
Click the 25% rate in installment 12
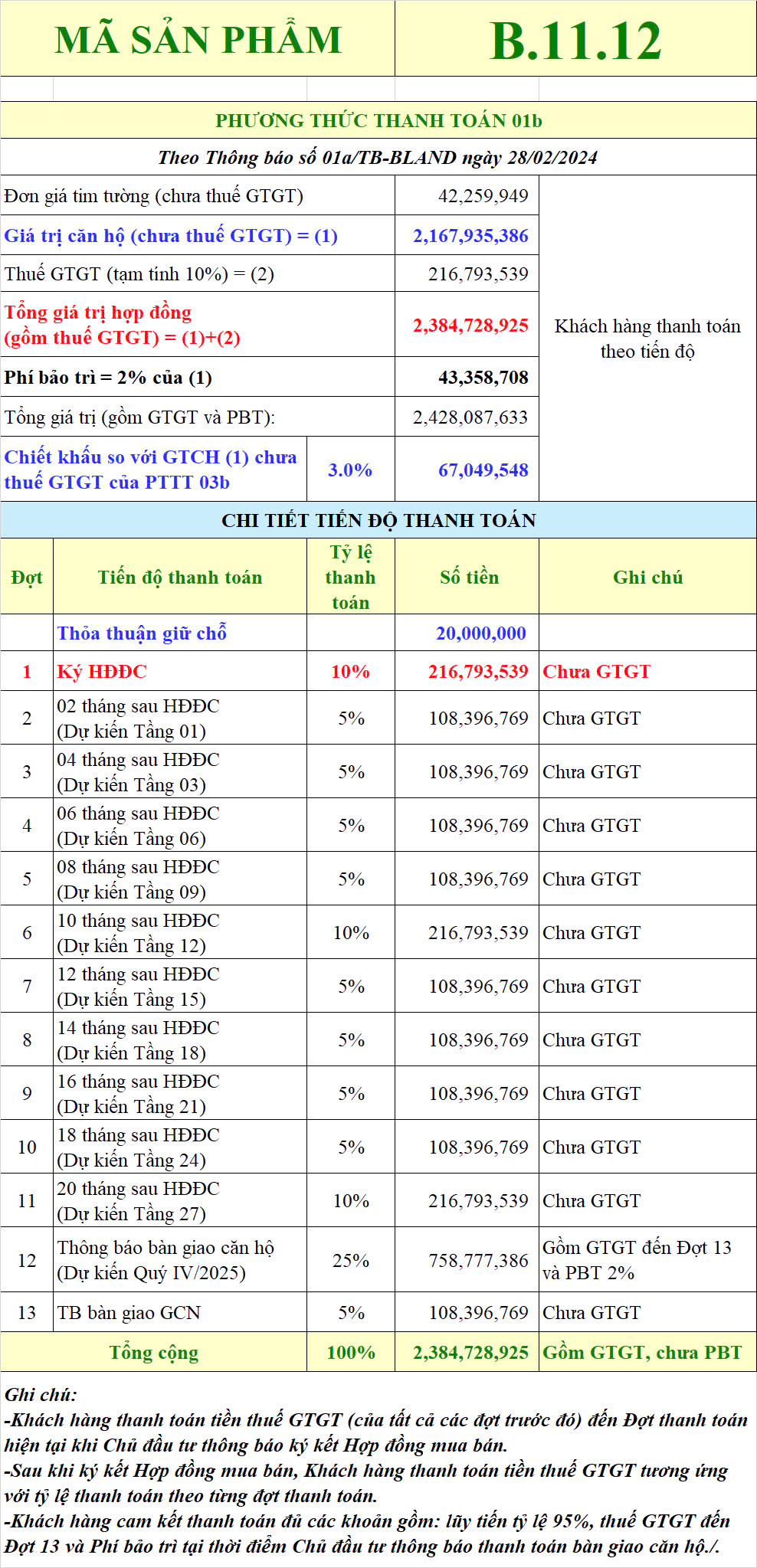[350, 1260]
